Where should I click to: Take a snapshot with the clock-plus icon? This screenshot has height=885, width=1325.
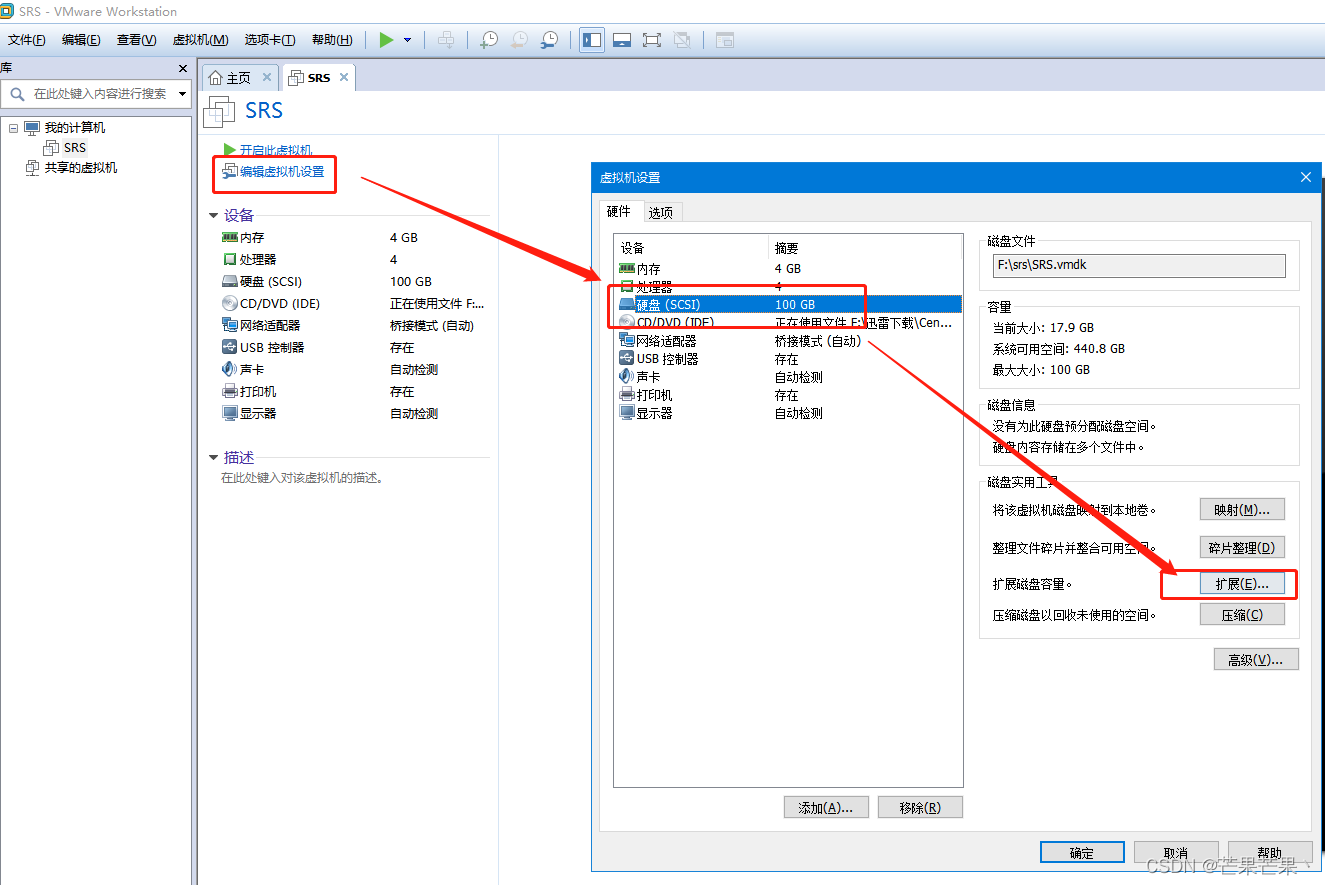(x=489, y=40)
